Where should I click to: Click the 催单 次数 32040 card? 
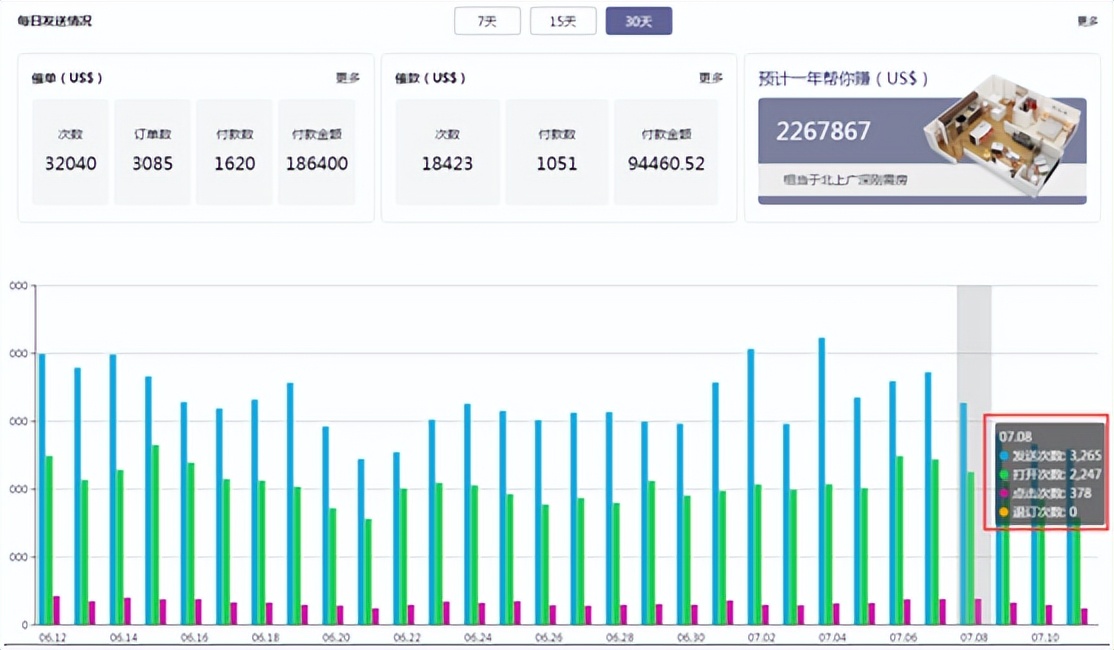coord(70,152)
